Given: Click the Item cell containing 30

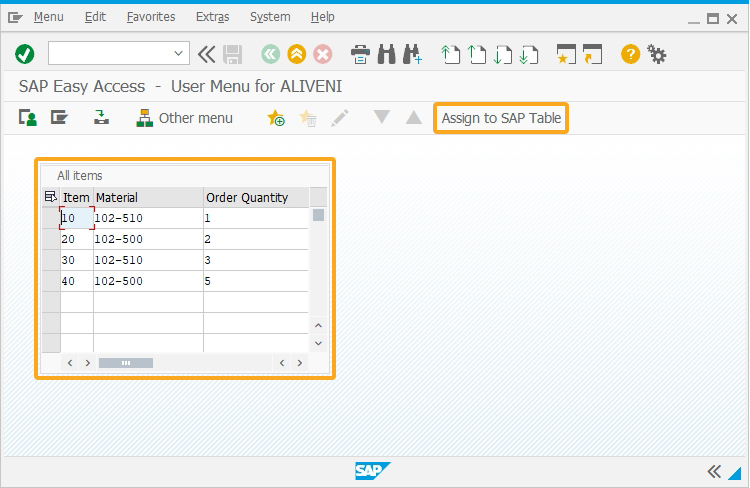Looking at the screenshot, I should [77, 260].
